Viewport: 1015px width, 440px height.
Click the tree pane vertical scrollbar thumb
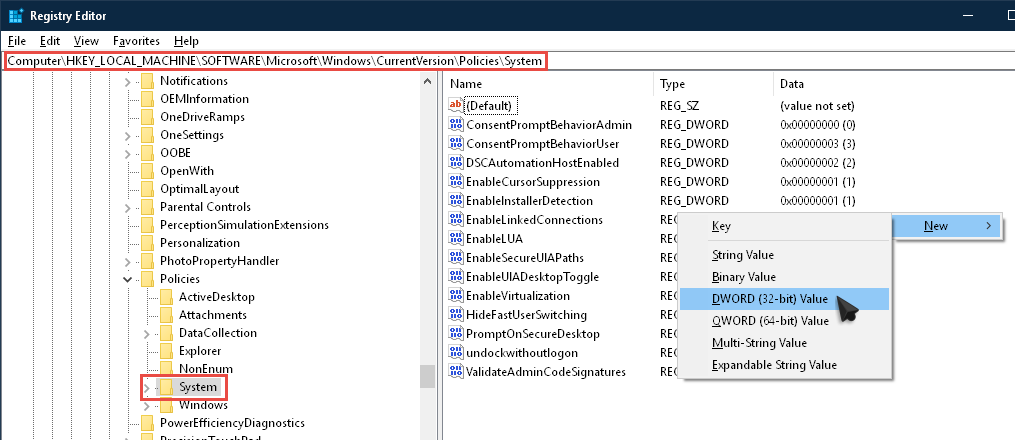(427, 377)
